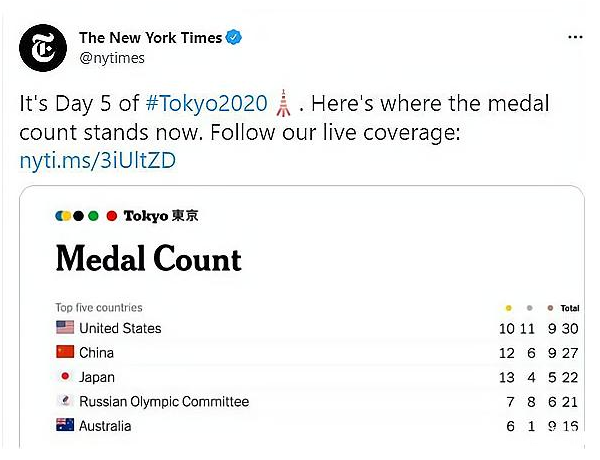Click the China flag icon
The width and height of the screenshot is (600, 460).
(x=64, y=352)
